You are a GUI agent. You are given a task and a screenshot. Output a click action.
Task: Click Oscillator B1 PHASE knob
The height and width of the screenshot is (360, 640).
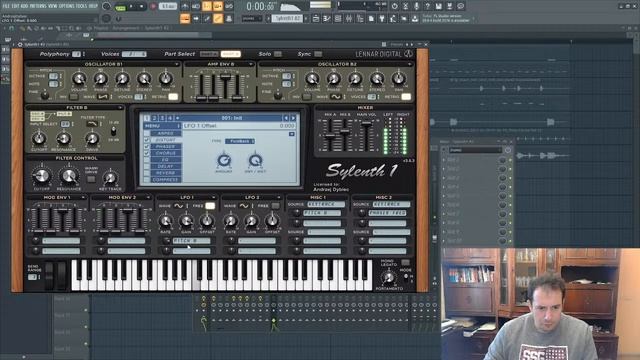pos(101,78)
